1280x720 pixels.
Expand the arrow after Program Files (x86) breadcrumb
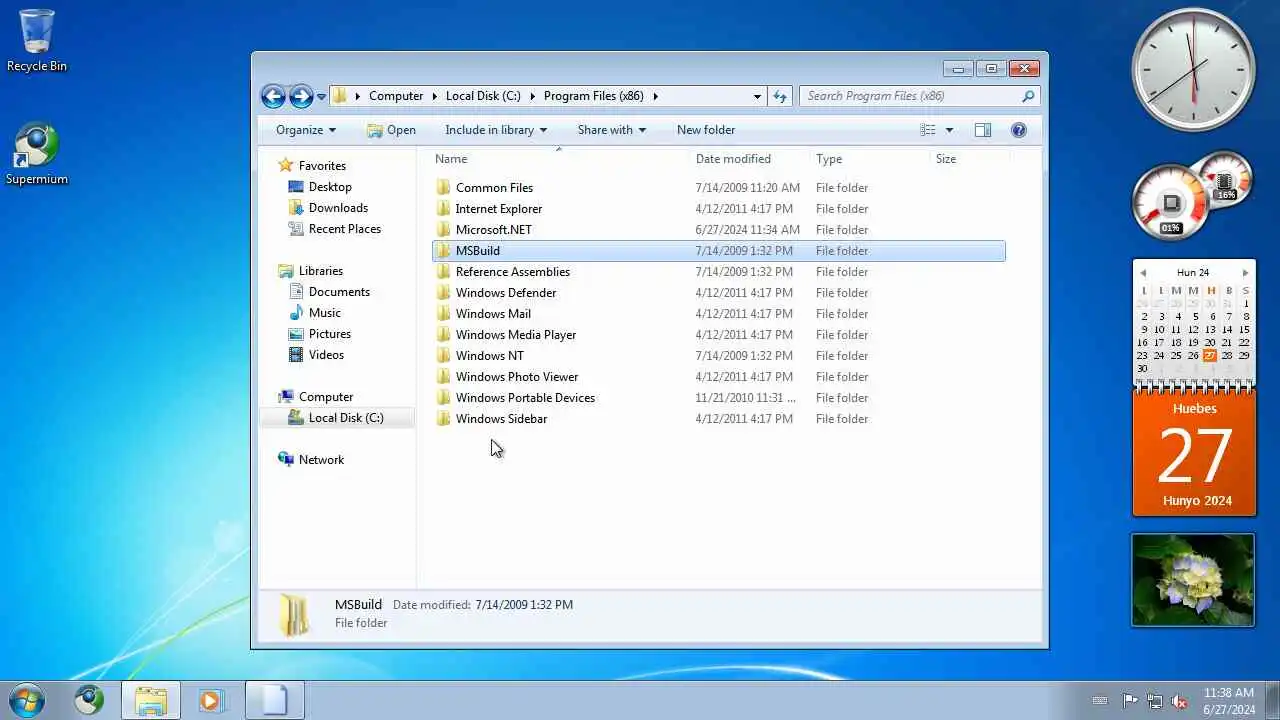[x=656, y=96]
